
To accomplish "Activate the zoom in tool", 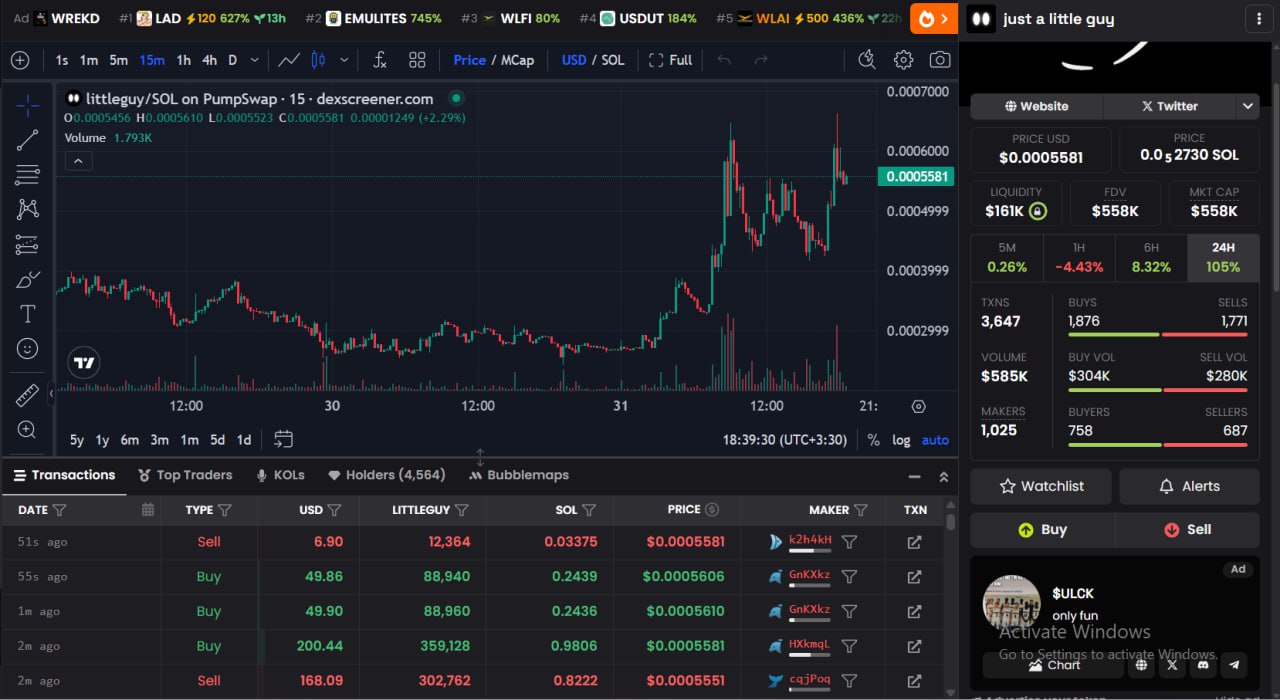I will (27, 430).
